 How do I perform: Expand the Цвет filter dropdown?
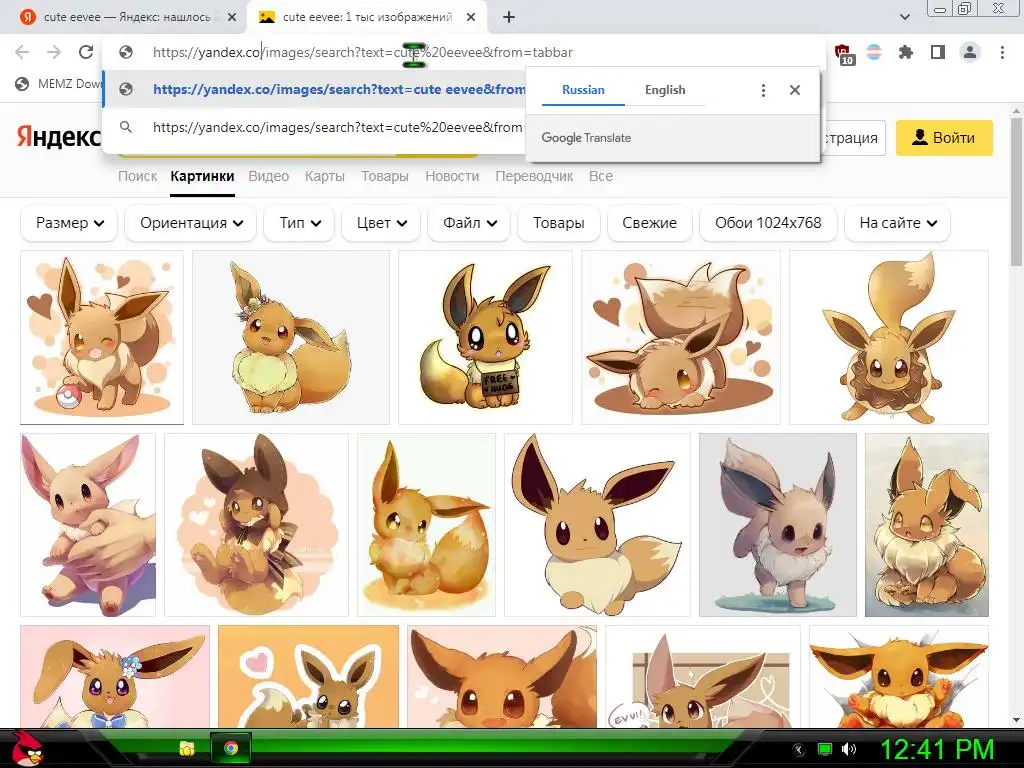381,223
